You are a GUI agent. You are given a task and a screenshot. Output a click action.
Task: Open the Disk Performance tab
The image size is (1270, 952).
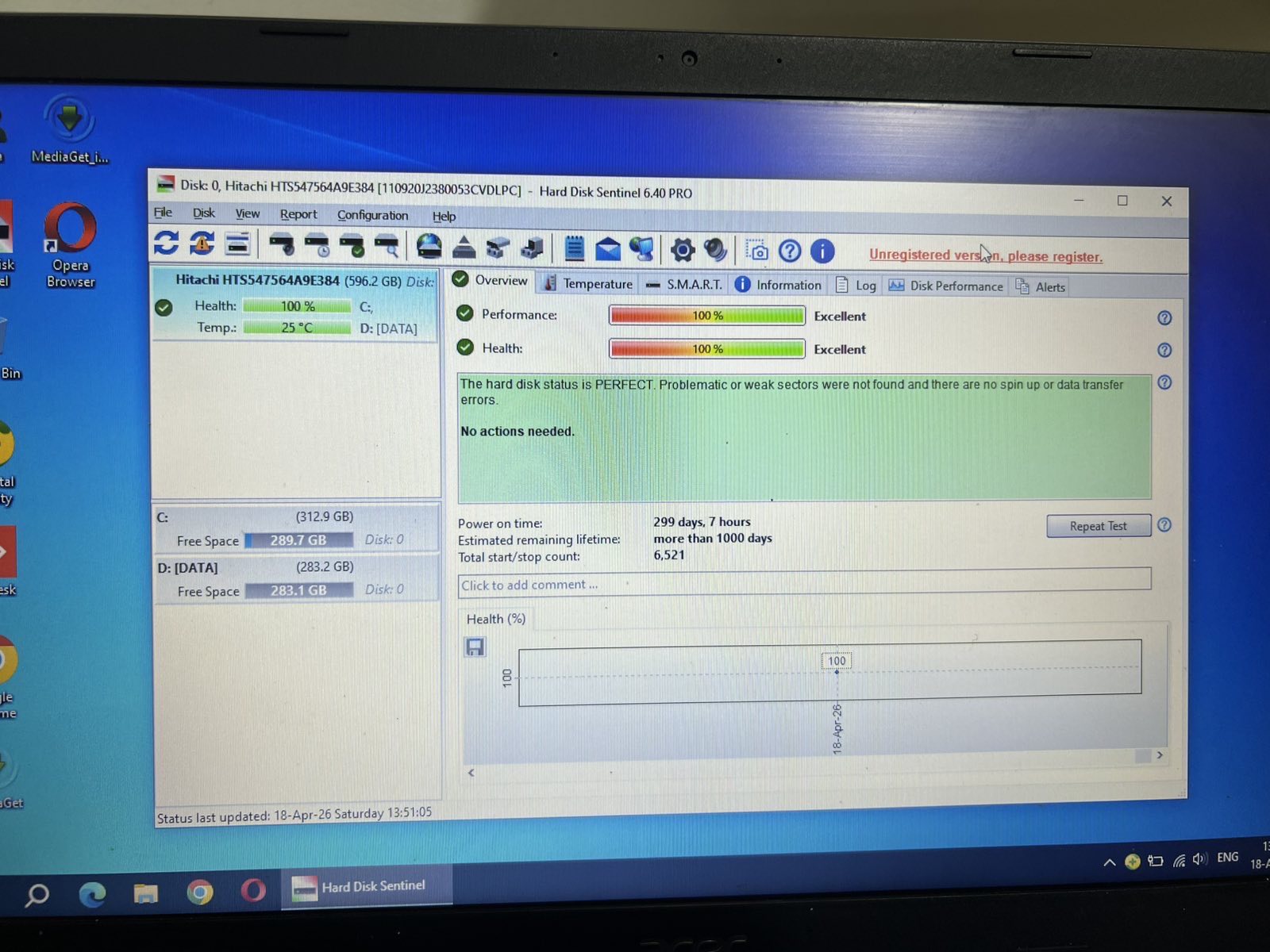click(946, 286)
